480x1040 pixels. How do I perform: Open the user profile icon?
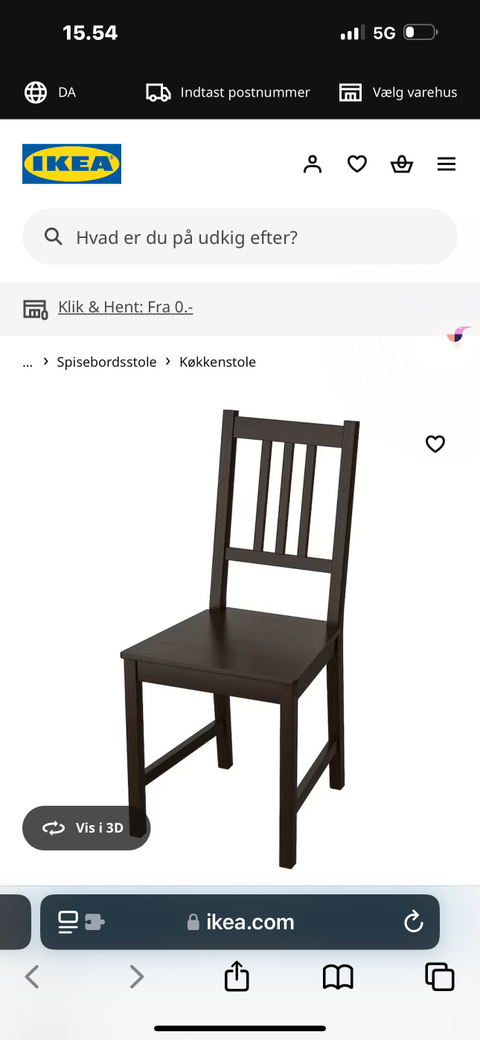(312, 164)
